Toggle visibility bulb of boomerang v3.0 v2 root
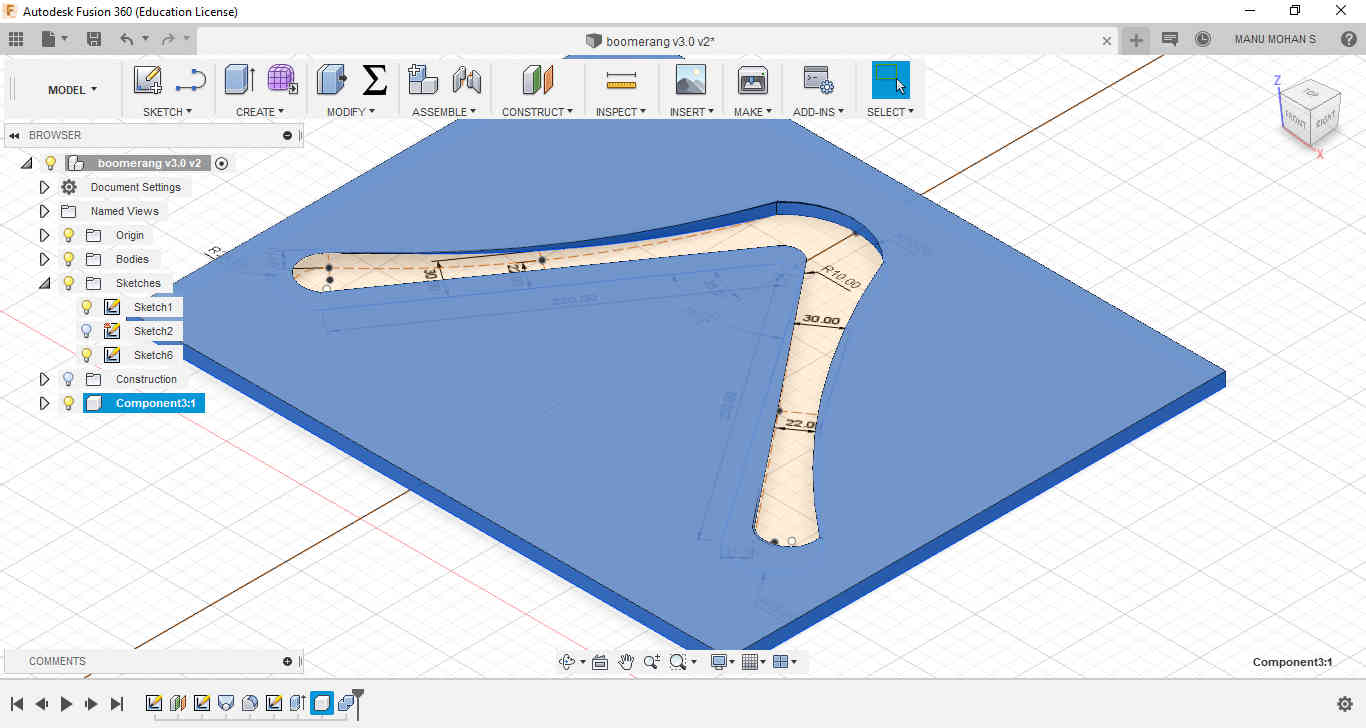1366x728 pixels. (50, 163)
